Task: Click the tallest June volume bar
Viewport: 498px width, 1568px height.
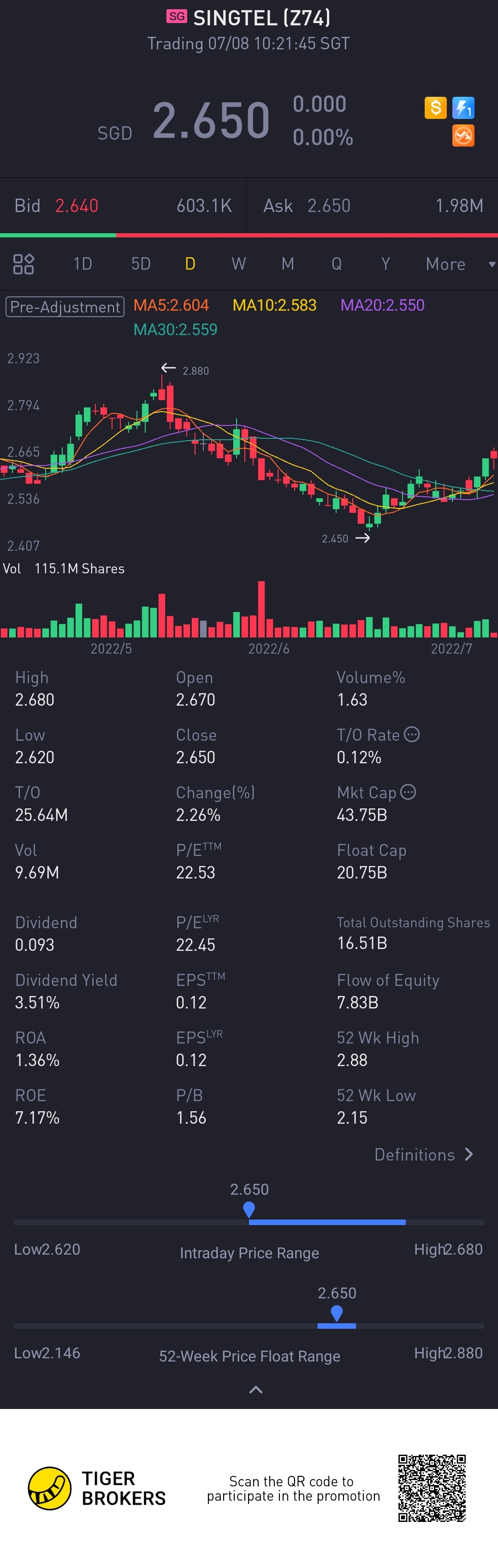Action: (x=261, y=609)
